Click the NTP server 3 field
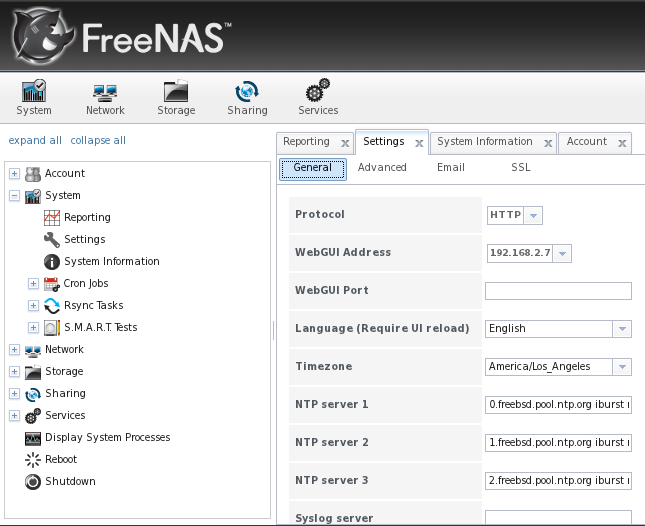Image resolution: width=645 pixels, height=526 pixels. (558, 481)
